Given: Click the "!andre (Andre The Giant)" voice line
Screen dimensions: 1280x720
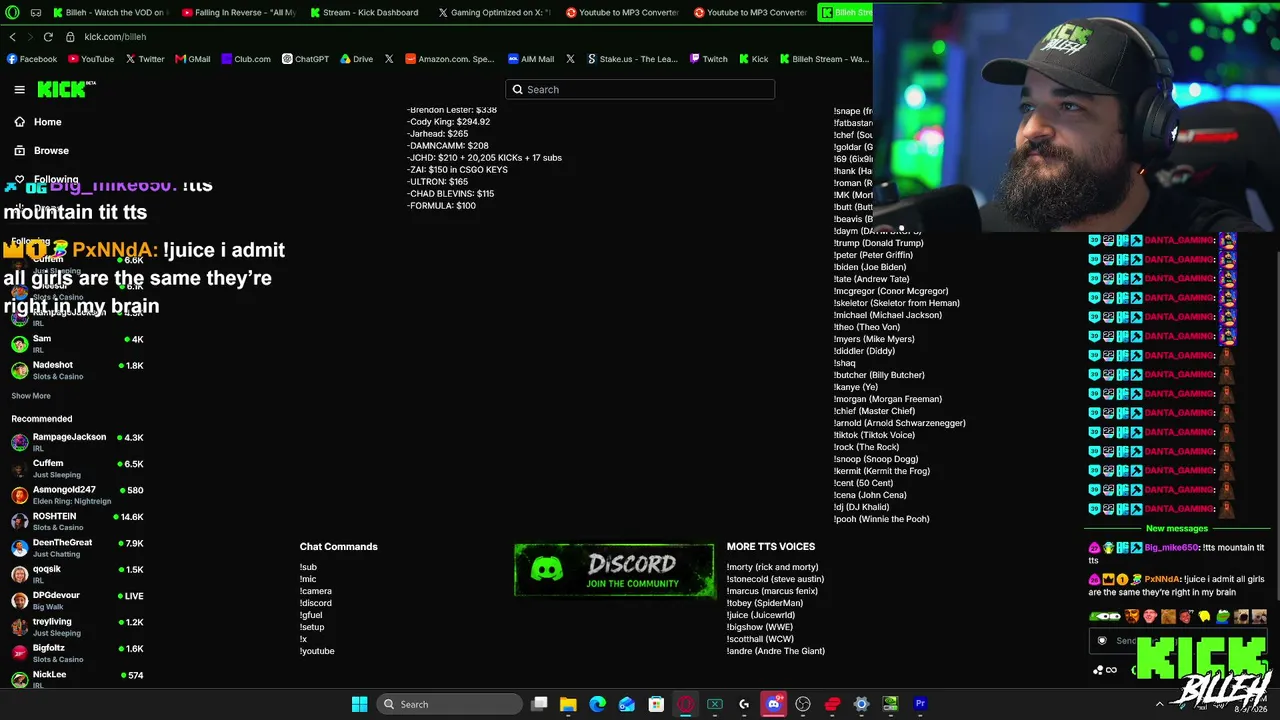Looking at the screenshot, I should pyautogui.click(x=776, y=651).
